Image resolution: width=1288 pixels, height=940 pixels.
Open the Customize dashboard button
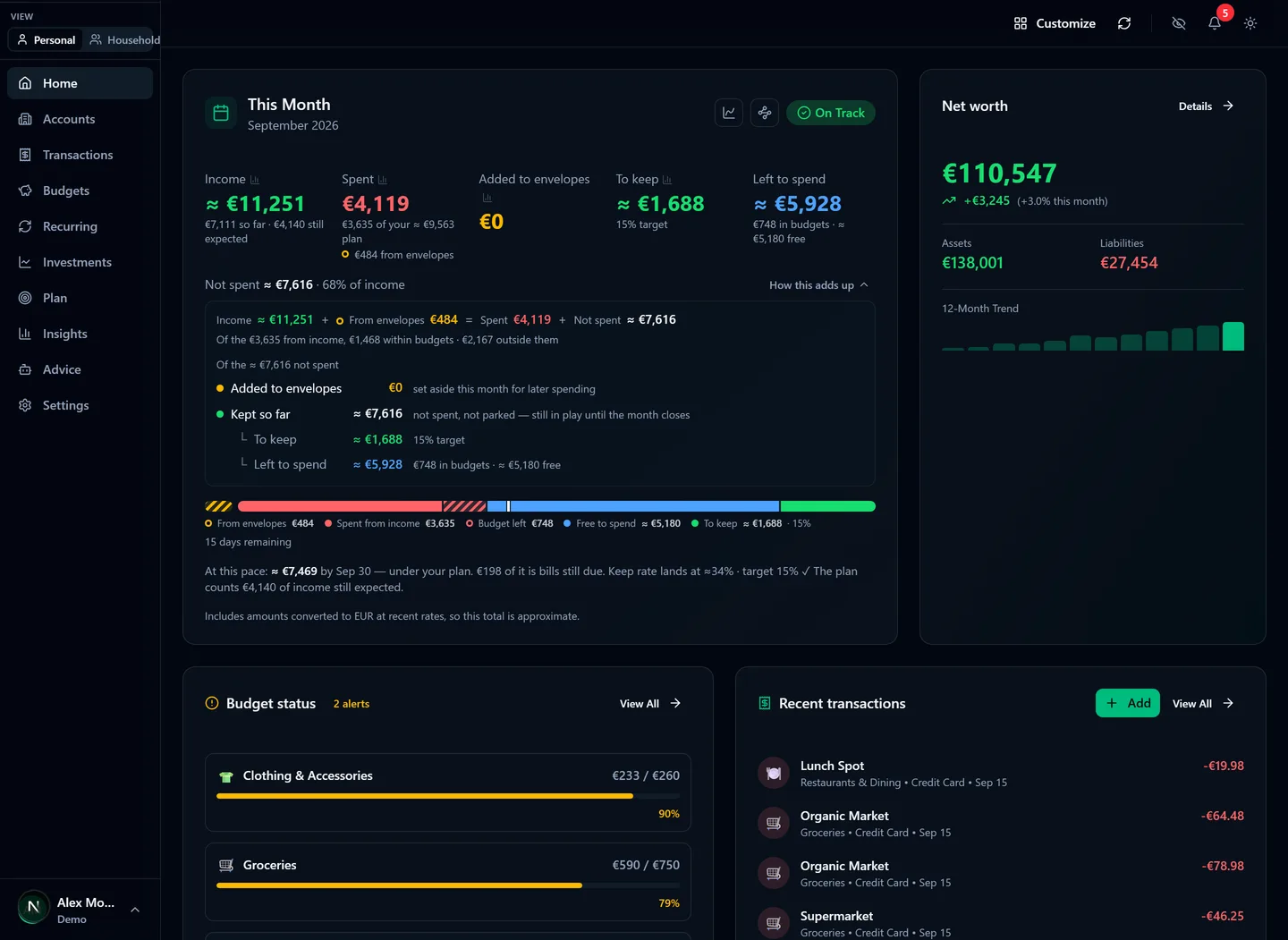pos(1055,23)
